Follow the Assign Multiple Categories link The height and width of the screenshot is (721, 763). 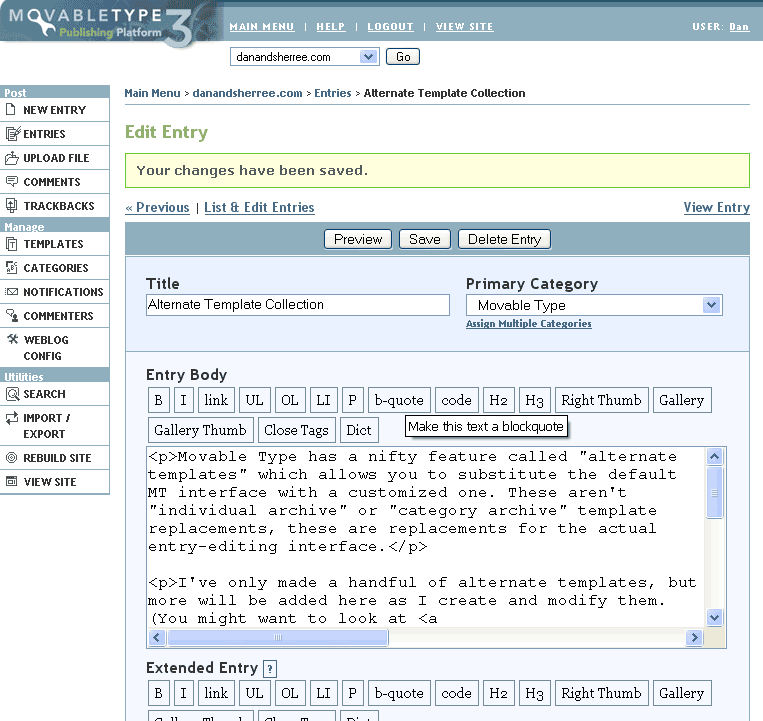pos(528,324)
